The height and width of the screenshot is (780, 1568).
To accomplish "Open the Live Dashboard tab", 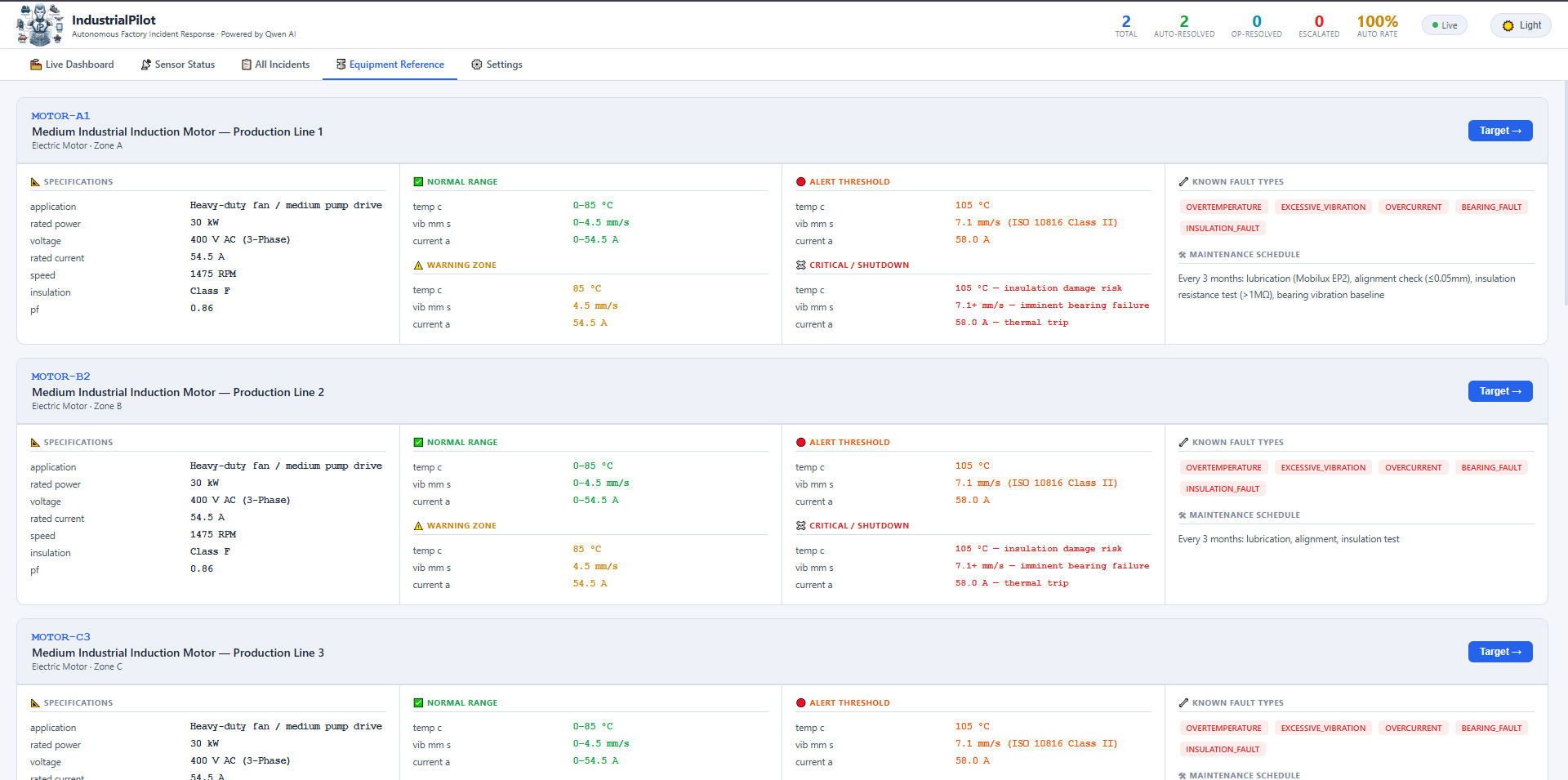I will pos(72,65).
